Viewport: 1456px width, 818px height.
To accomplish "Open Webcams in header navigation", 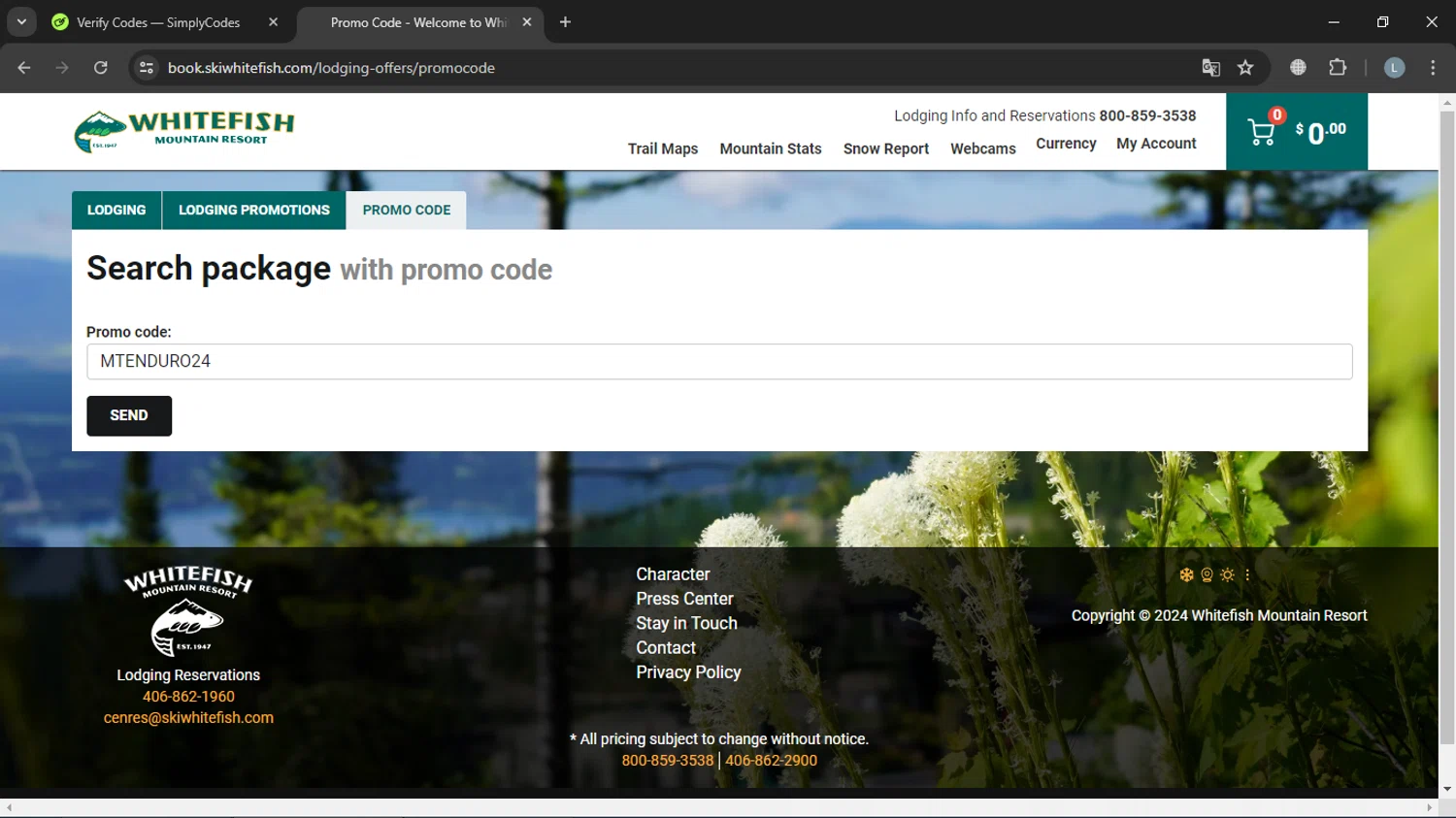I will click(983, 148).
